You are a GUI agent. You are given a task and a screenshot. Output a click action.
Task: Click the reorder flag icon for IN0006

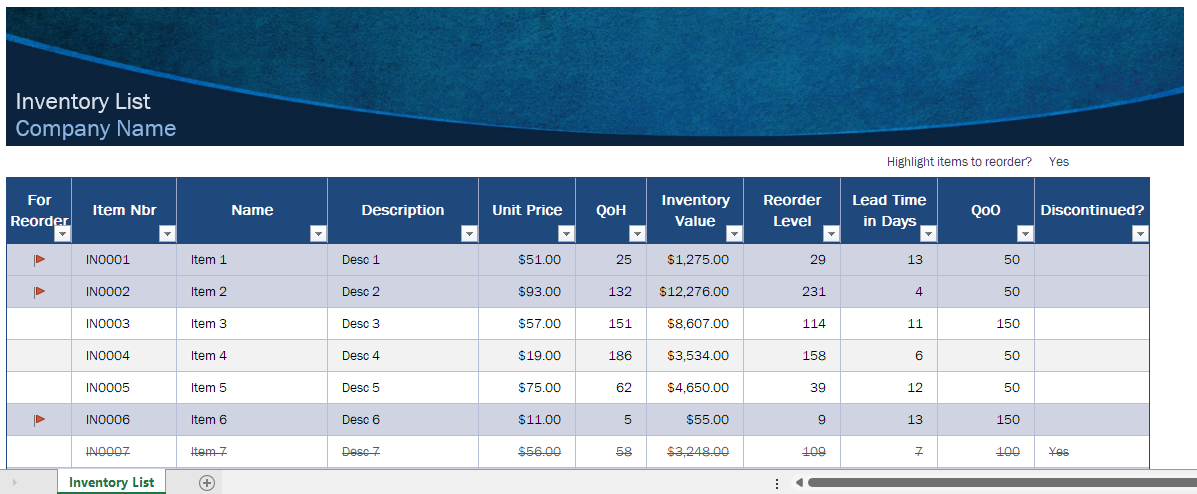[x=40, y=420]
